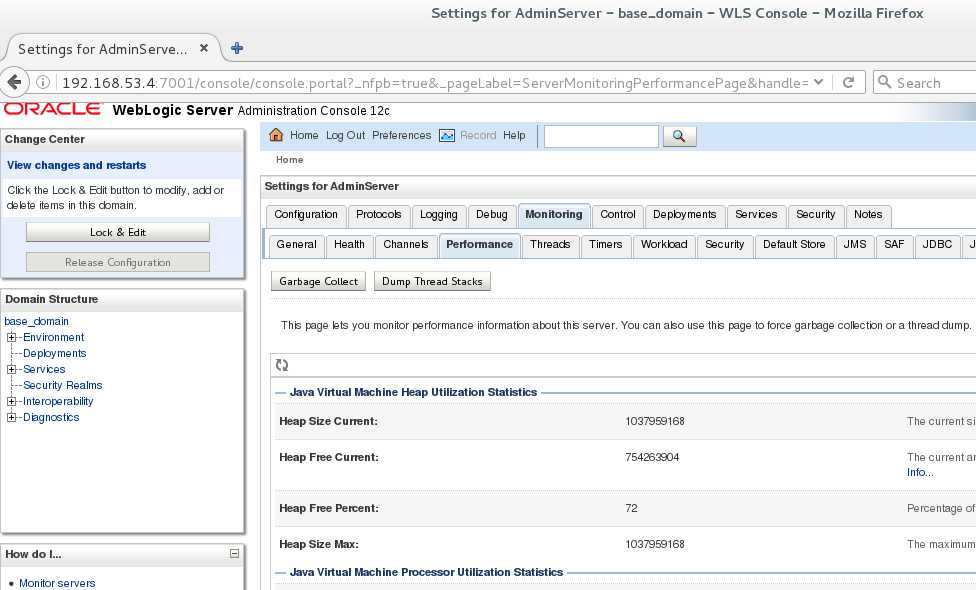The width and height of the screenshot is (976, 590).
Task: Open the Monitor servers help link
Action: pyautogui.click(x=57, y=583)
